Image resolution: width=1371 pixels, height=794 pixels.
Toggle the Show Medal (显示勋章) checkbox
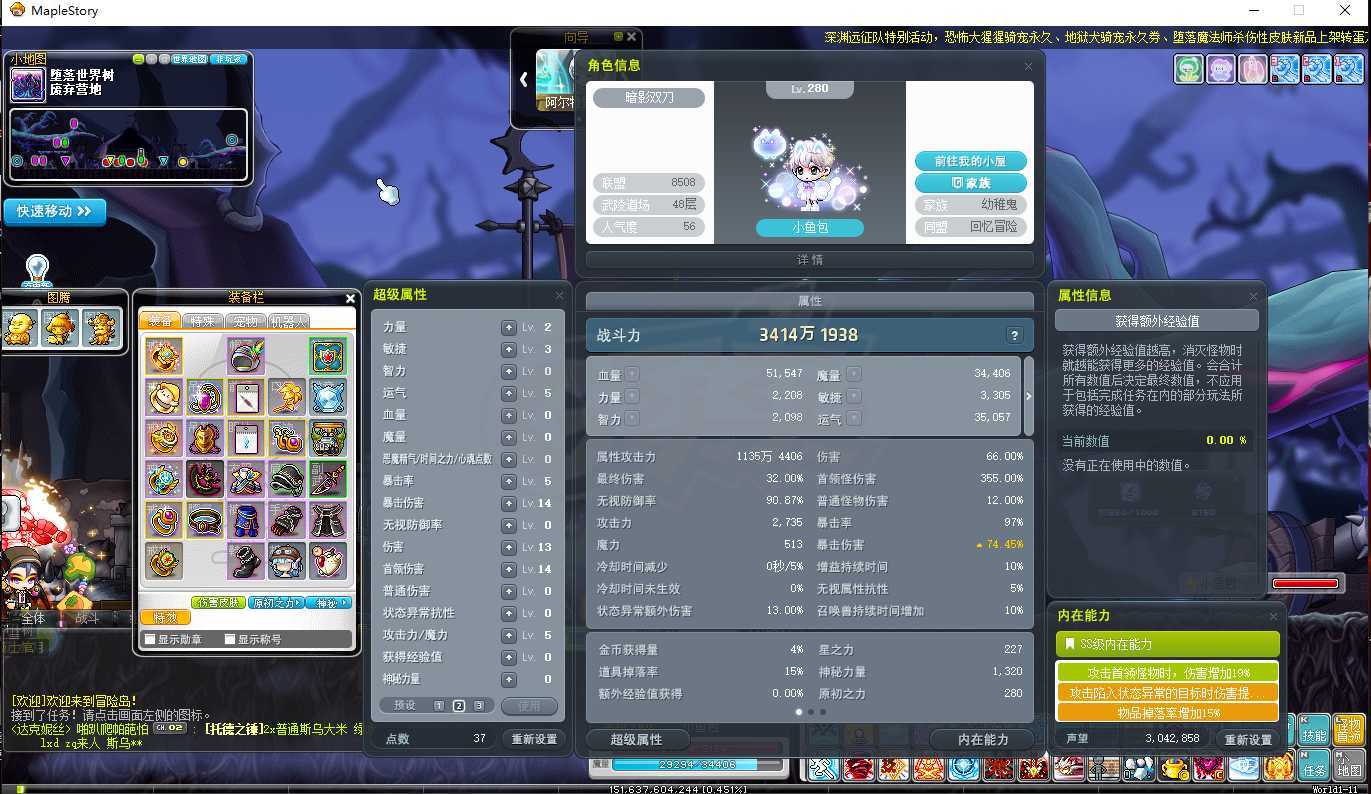point(150,640)
